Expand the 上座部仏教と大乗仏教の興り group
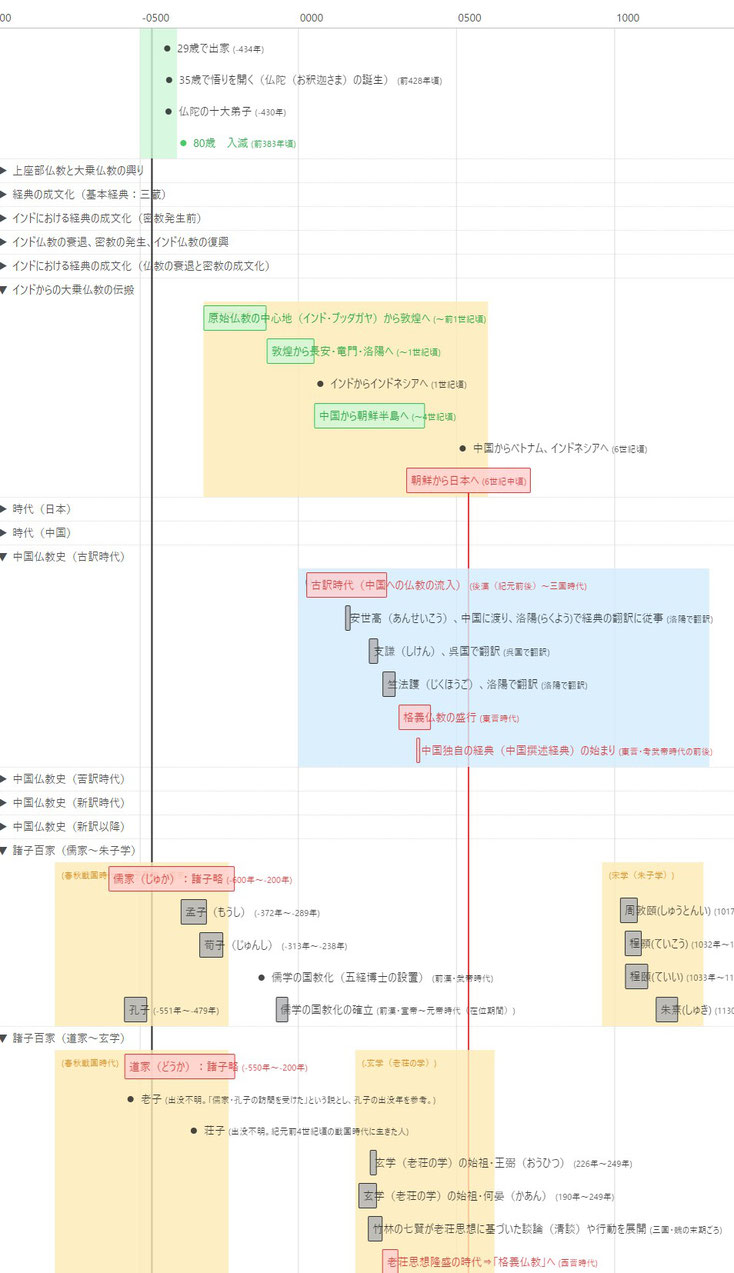The height and width of the screenshot is (1273, 734). click(4, 171)
